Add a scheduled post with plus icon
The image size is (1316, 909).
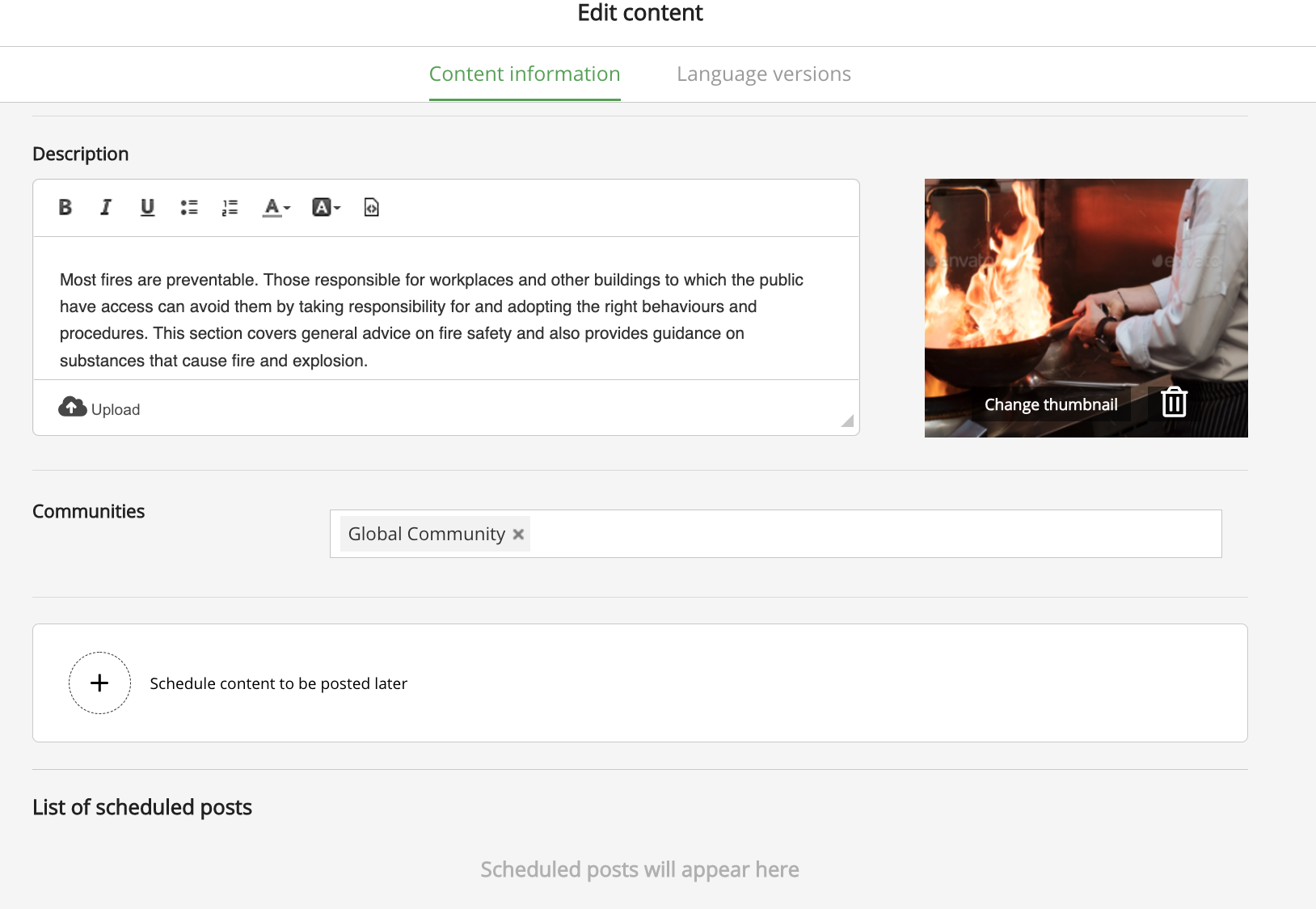tap(99, 683)
